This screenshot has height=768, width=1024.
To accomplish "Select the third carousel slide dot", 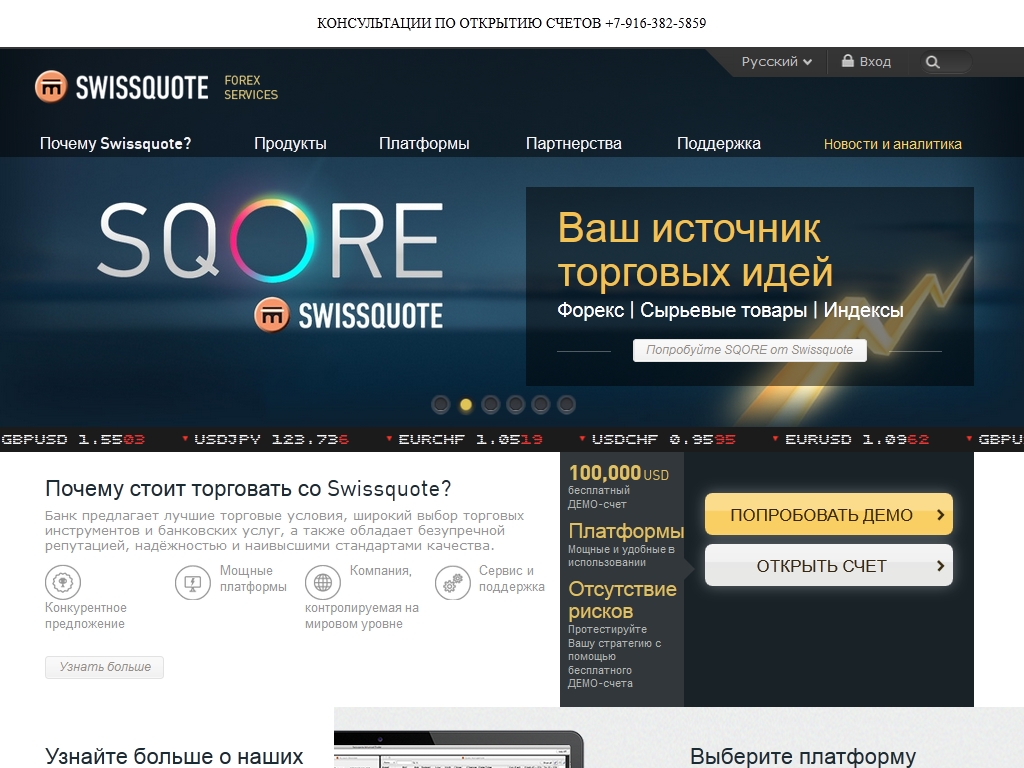I will click(490, 404).
